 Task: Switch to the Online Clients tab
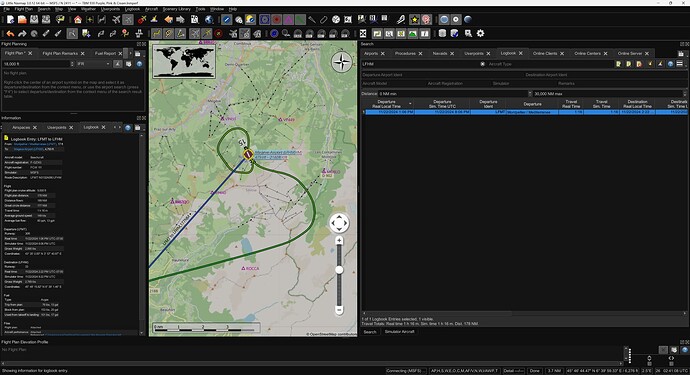545,53
